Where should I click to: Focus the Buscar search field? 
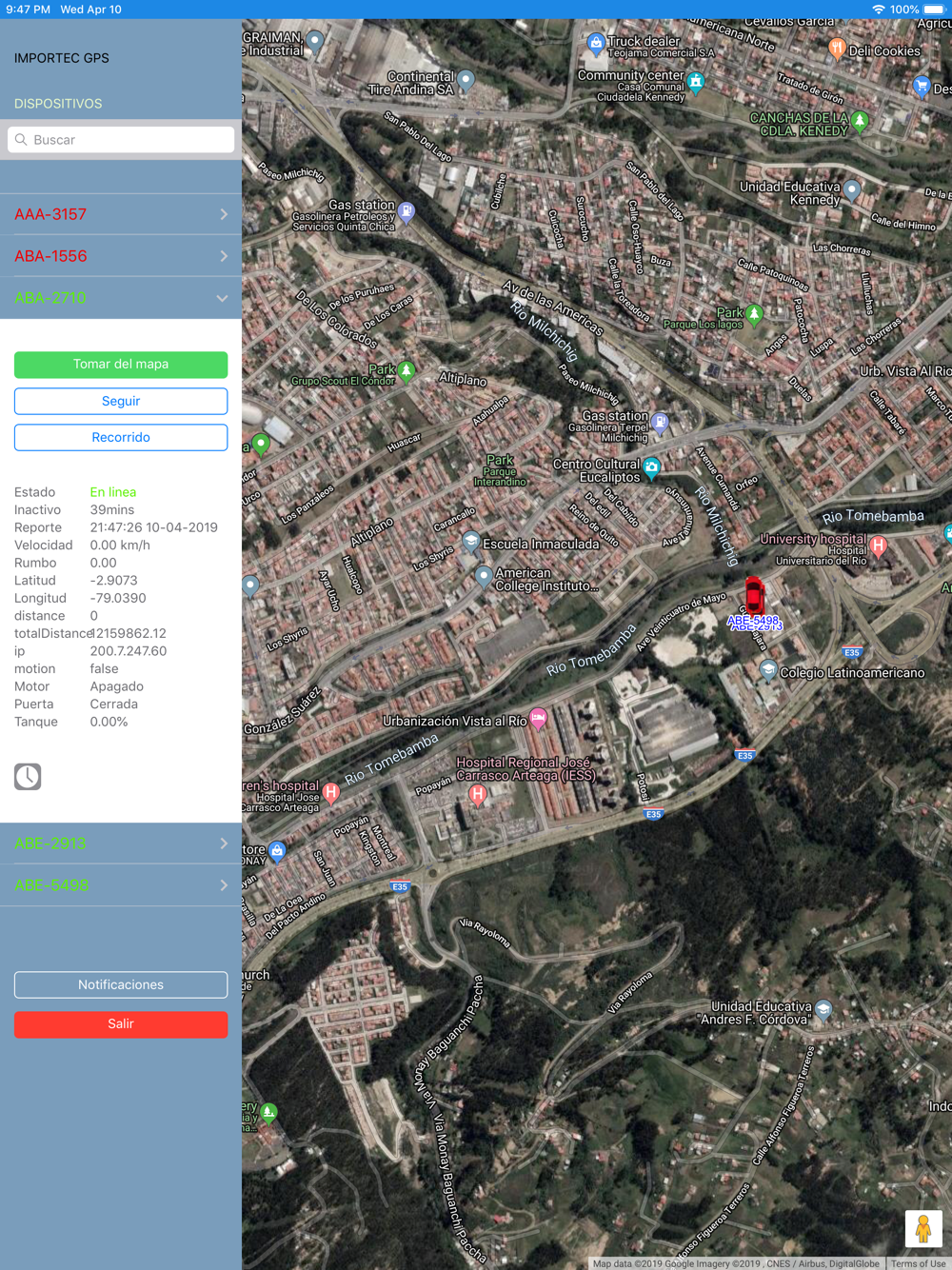coord(121,140)
